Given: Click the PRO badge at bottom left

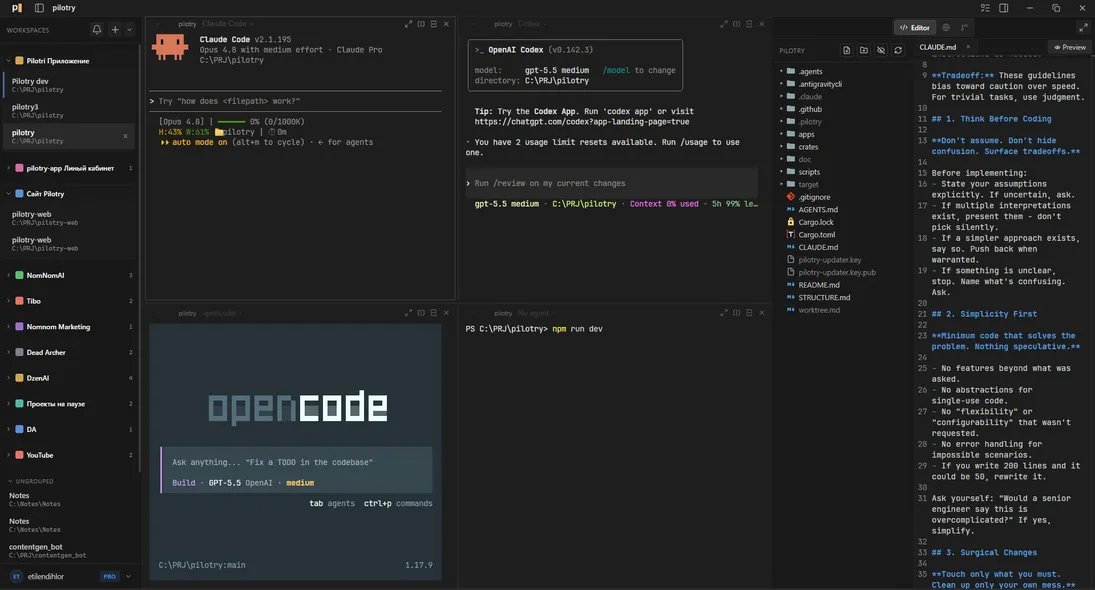Looking at the screenshot, I should click(x=110, y=577).
